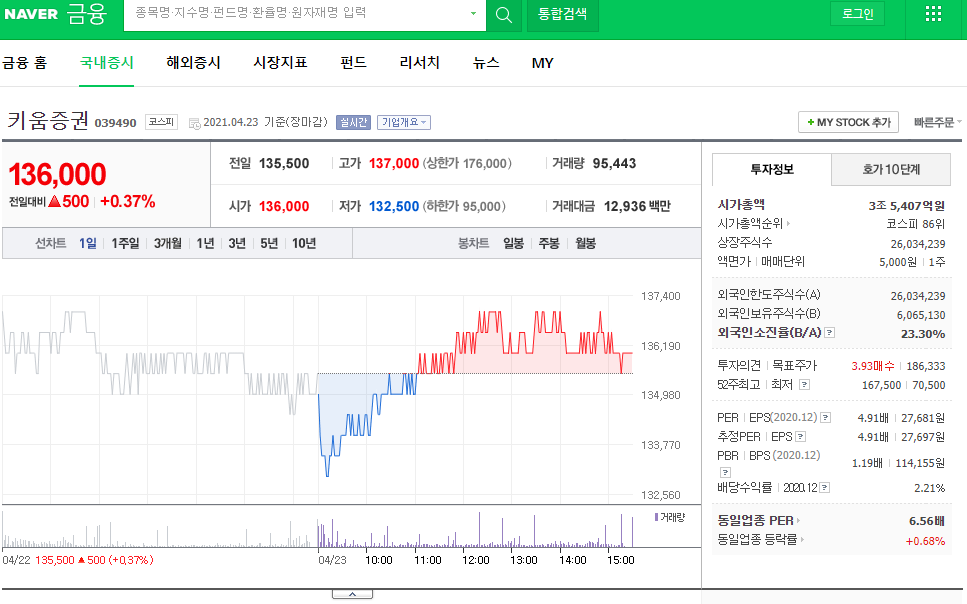Click stock code 039490
Image resolution: width=967 pixels, height=604 pixels.
tap(115, 123)
